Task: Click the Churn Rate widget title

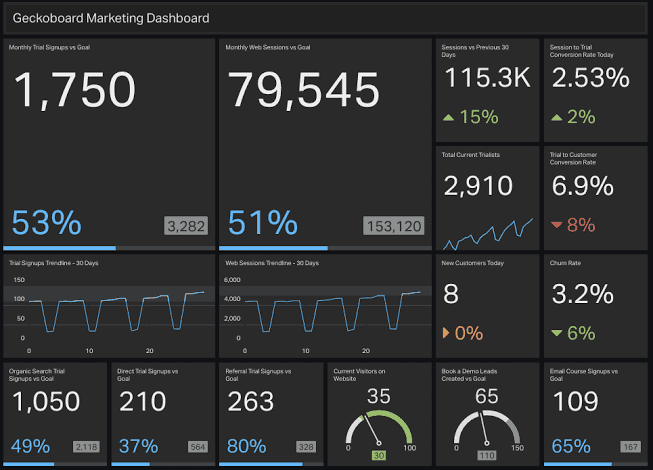Action: tap(565, 263)
